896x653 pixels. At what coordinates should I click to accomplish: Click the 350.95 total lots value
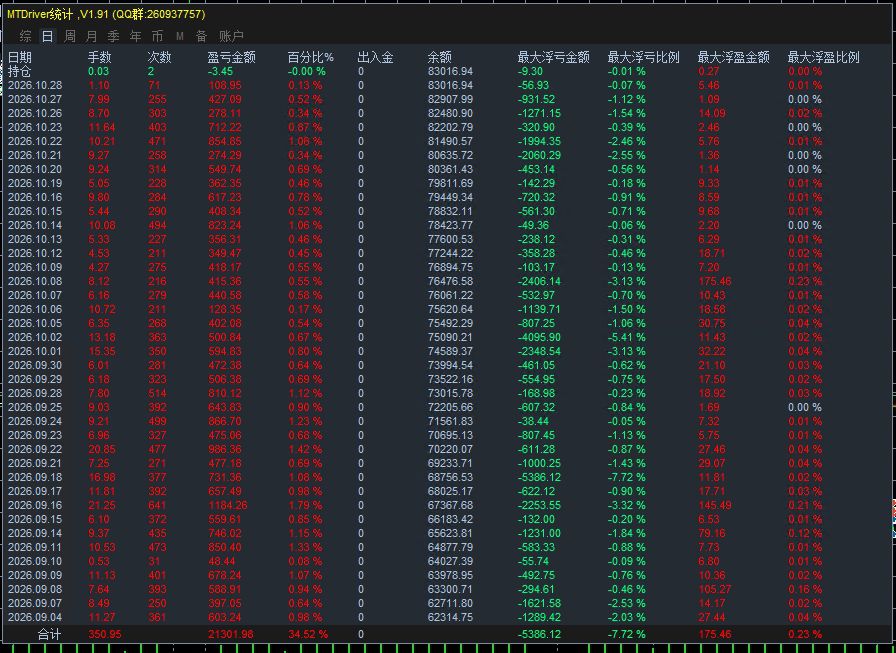pyautogui.click(x=105, y=634)
